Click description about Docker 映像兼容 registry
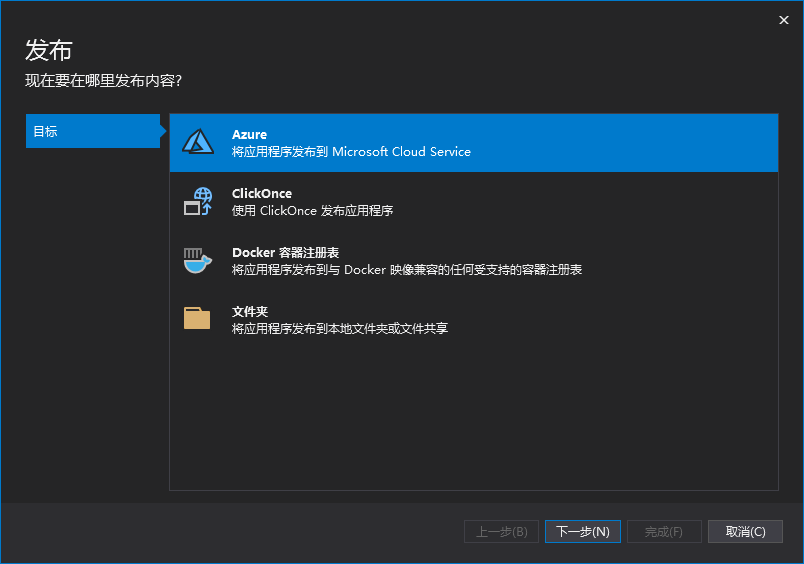The height and width of the screenshot is (564, 804). 407,270
